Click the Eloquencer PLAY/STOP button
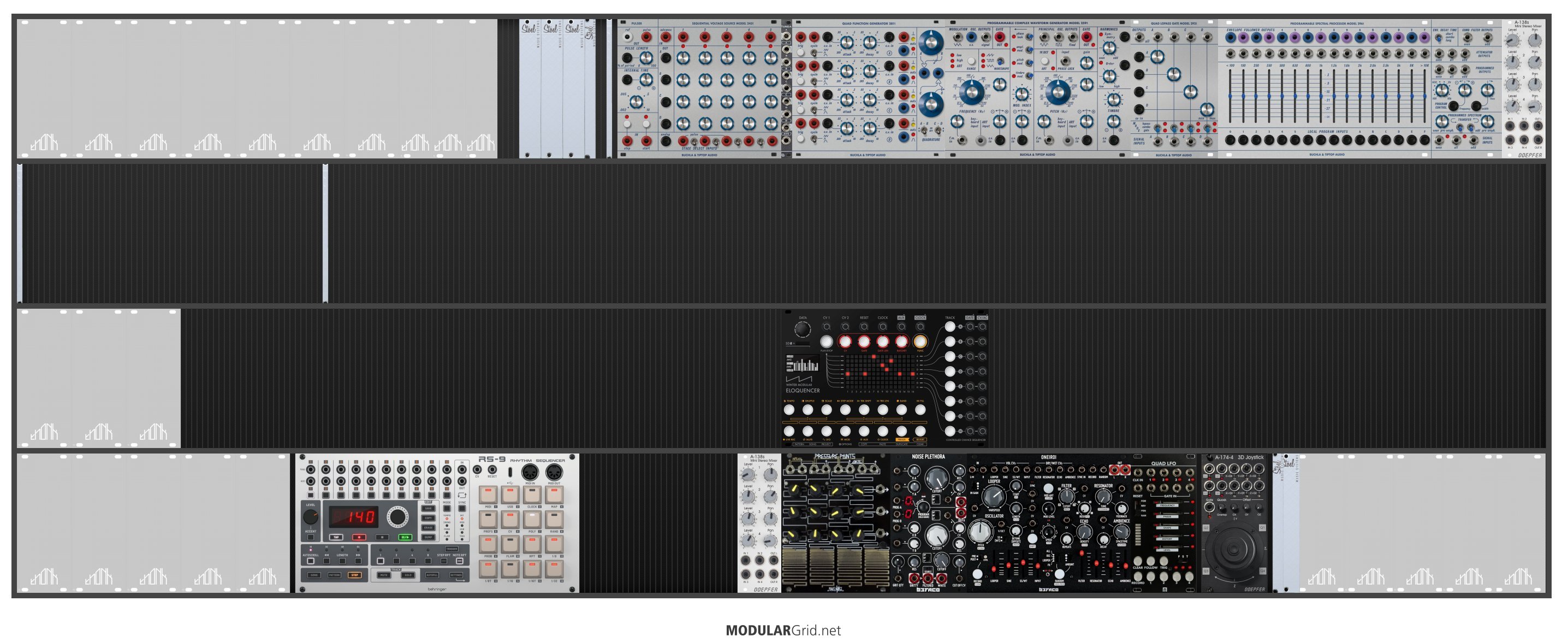The image size is (1568, 642). (826, 341)
